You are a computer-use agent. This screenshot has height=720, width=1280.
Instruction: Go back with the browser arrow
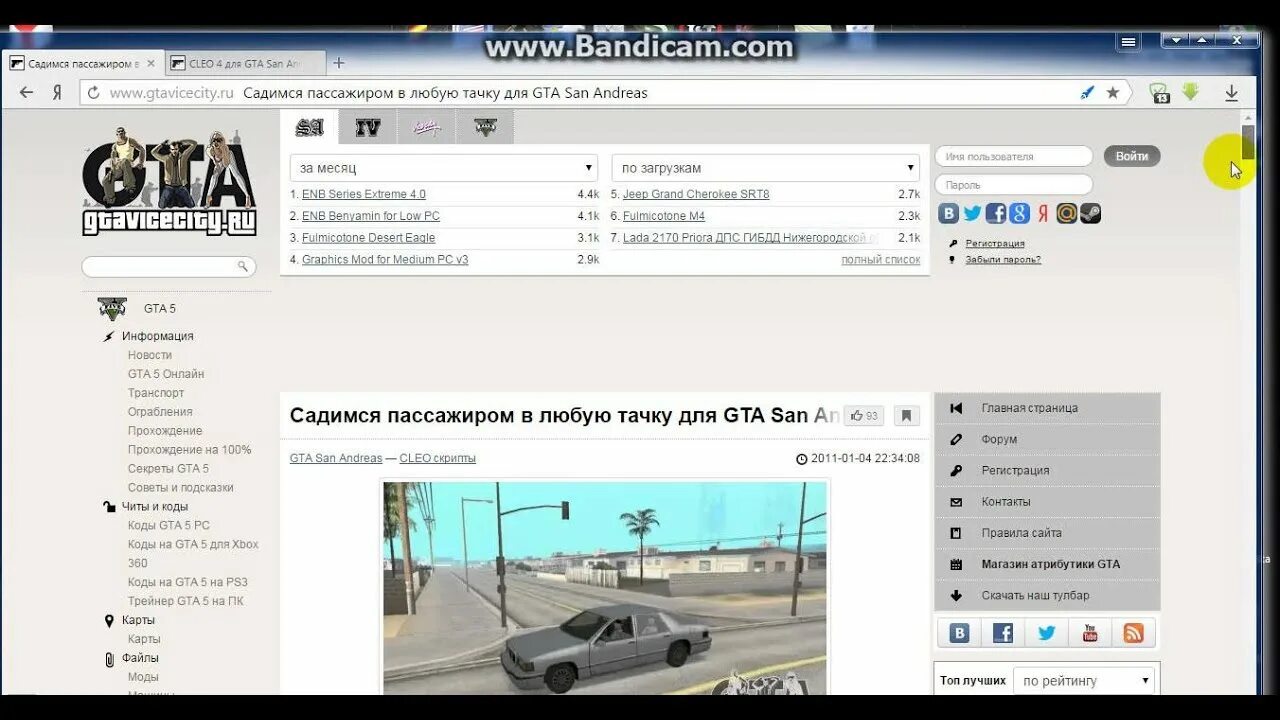tap(27, 93)
